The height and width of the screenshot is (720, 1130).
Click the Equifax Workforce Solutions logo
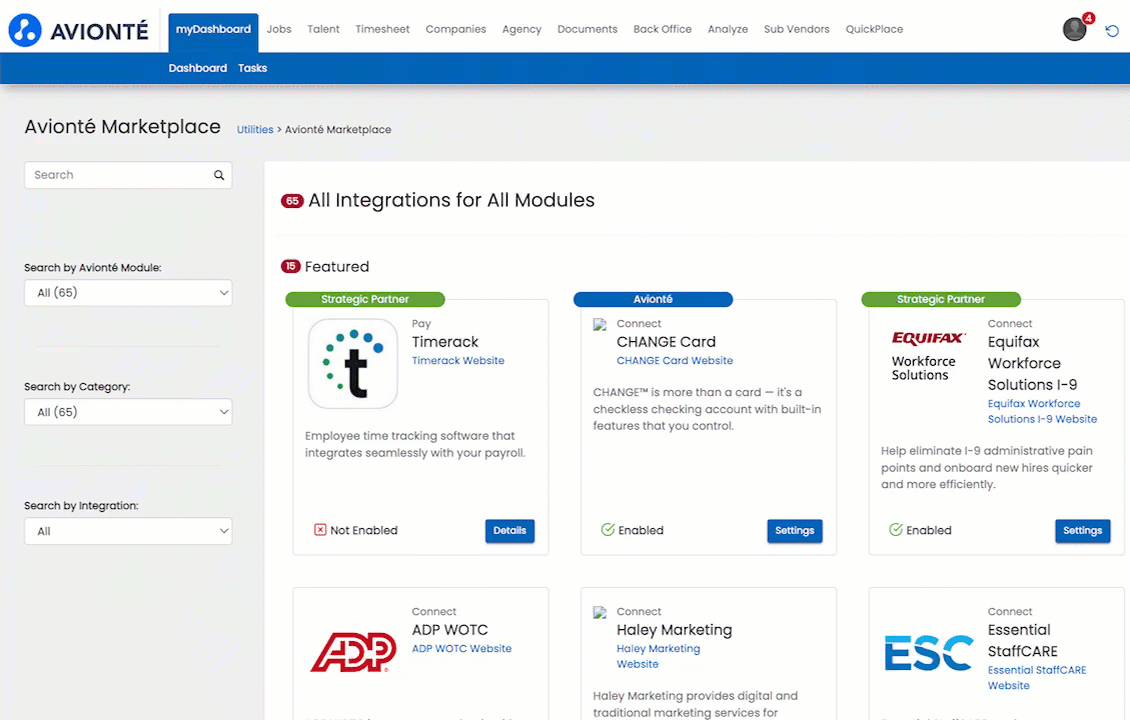(928, 356)
